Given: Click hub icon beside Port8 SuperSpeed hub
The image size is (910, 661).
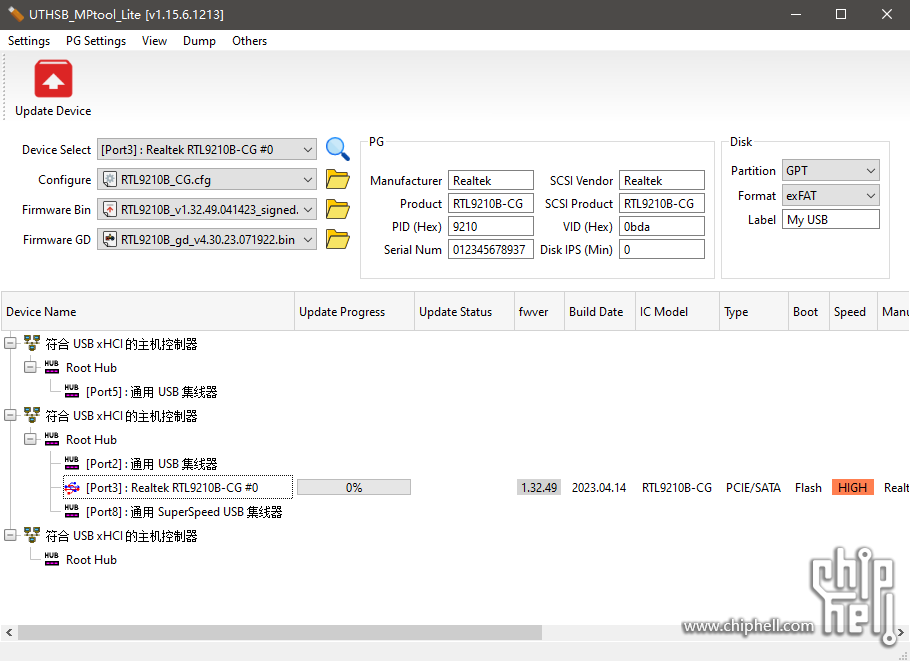Looking at the screenshot, I should coord(72,511).
